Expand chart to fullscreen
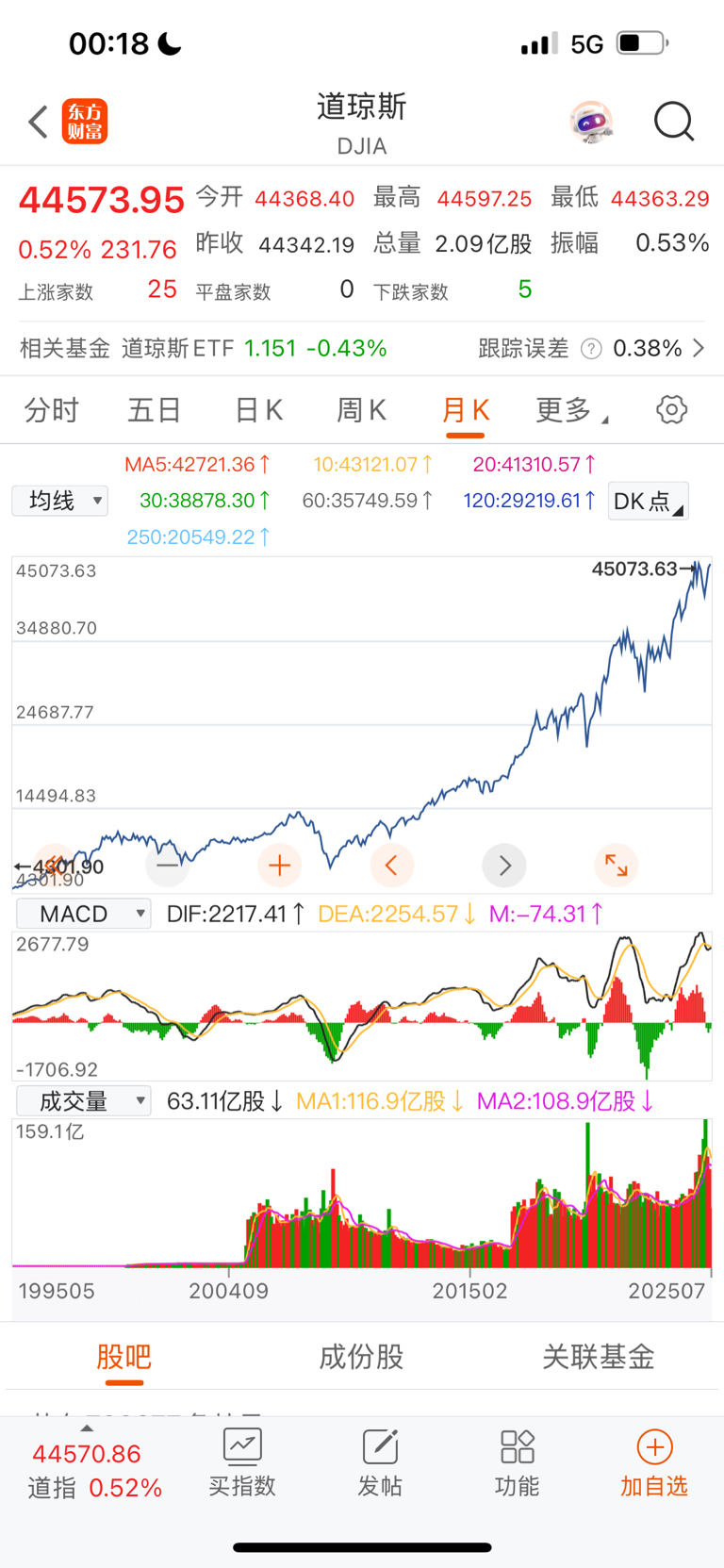 [617, 865]
